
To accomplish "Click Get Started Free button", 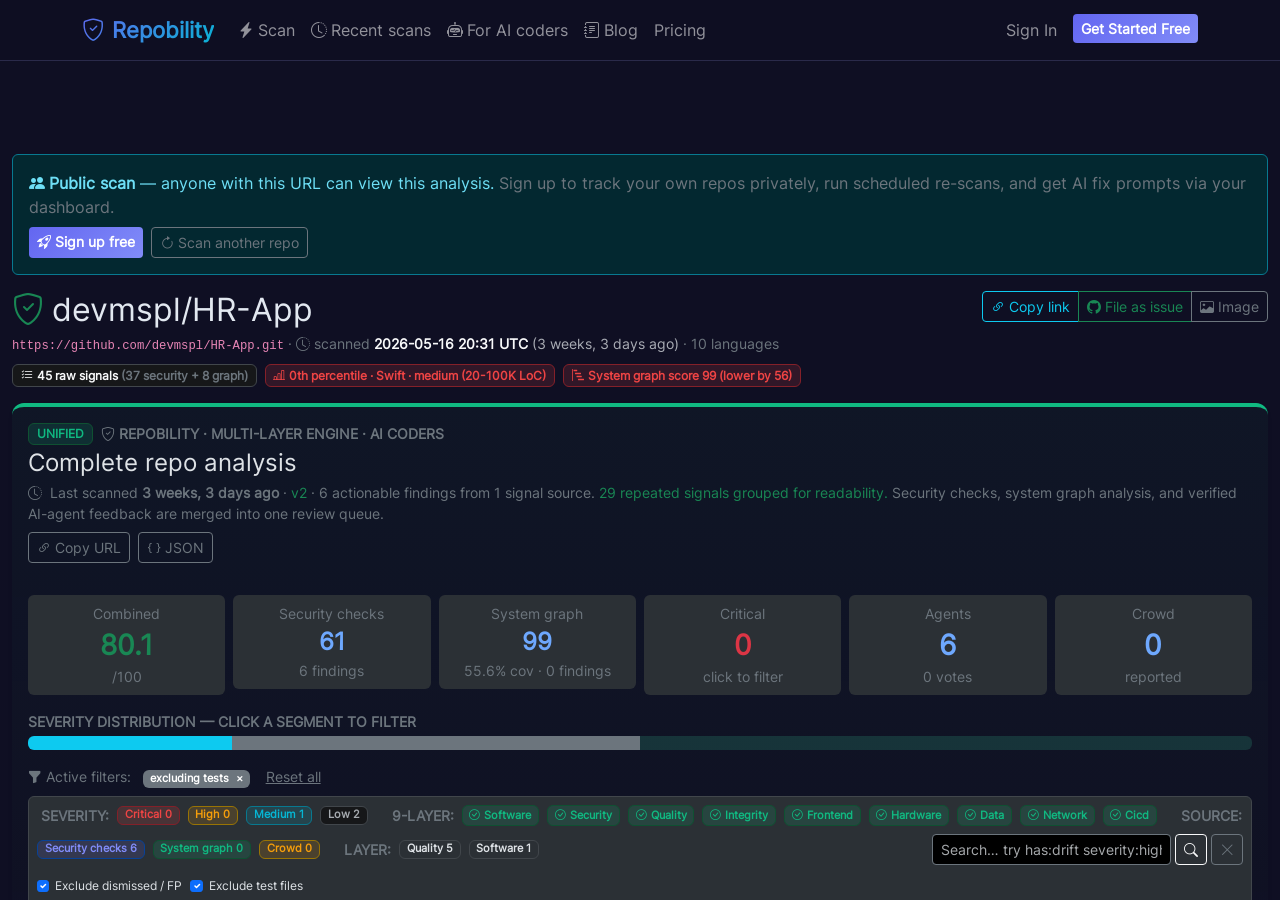I will click(1135, 29).
